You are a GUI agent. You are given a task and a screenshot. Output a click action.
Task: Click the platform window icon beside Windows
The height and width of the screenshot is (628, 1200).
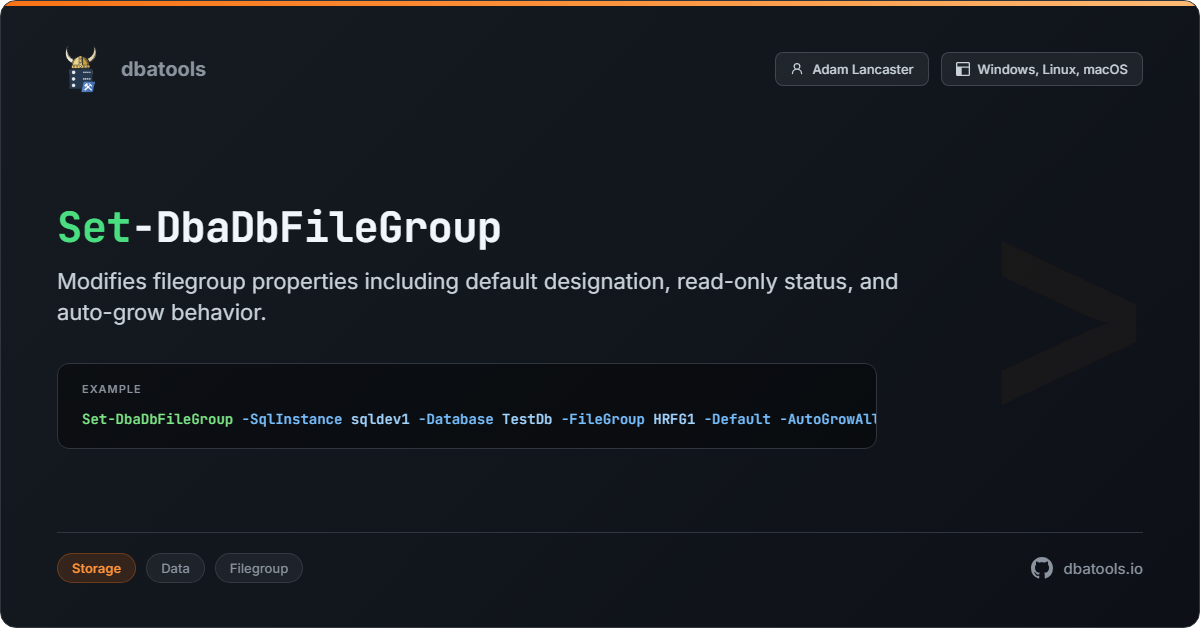click(x=963, y=69)
